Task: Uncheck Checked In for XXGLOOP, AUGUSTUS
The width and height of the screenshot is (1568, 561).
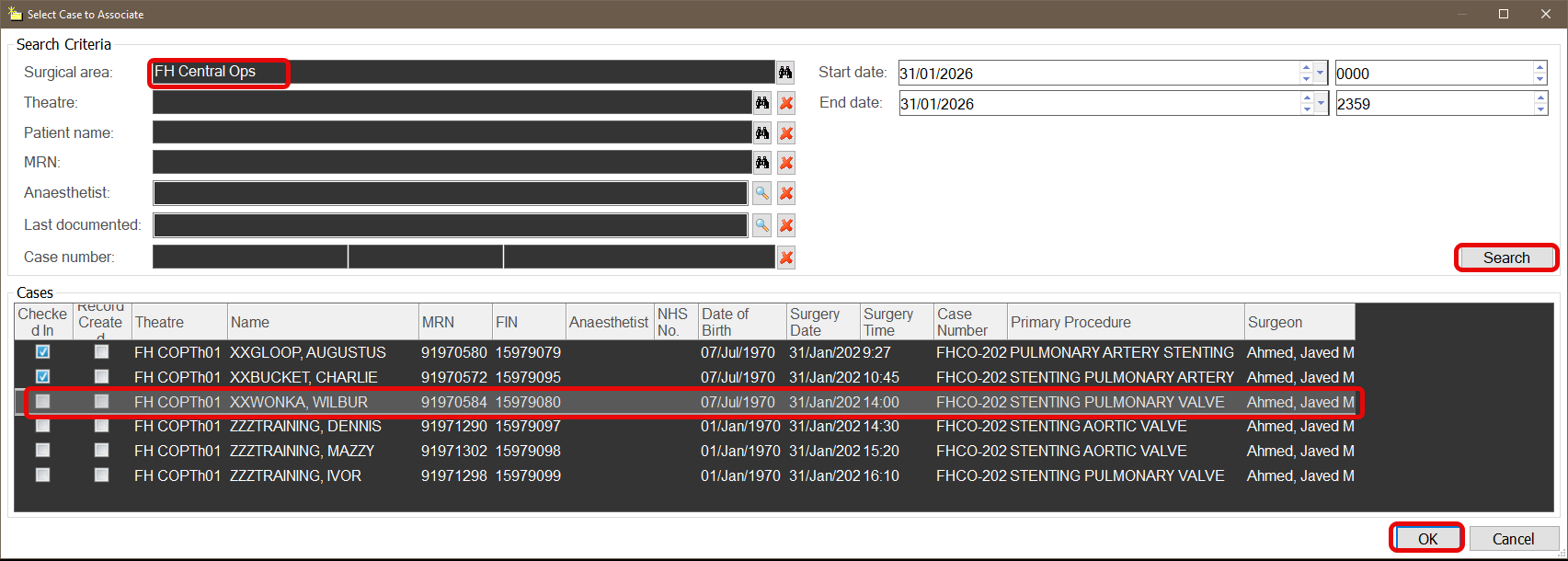Action: [43, 352]
